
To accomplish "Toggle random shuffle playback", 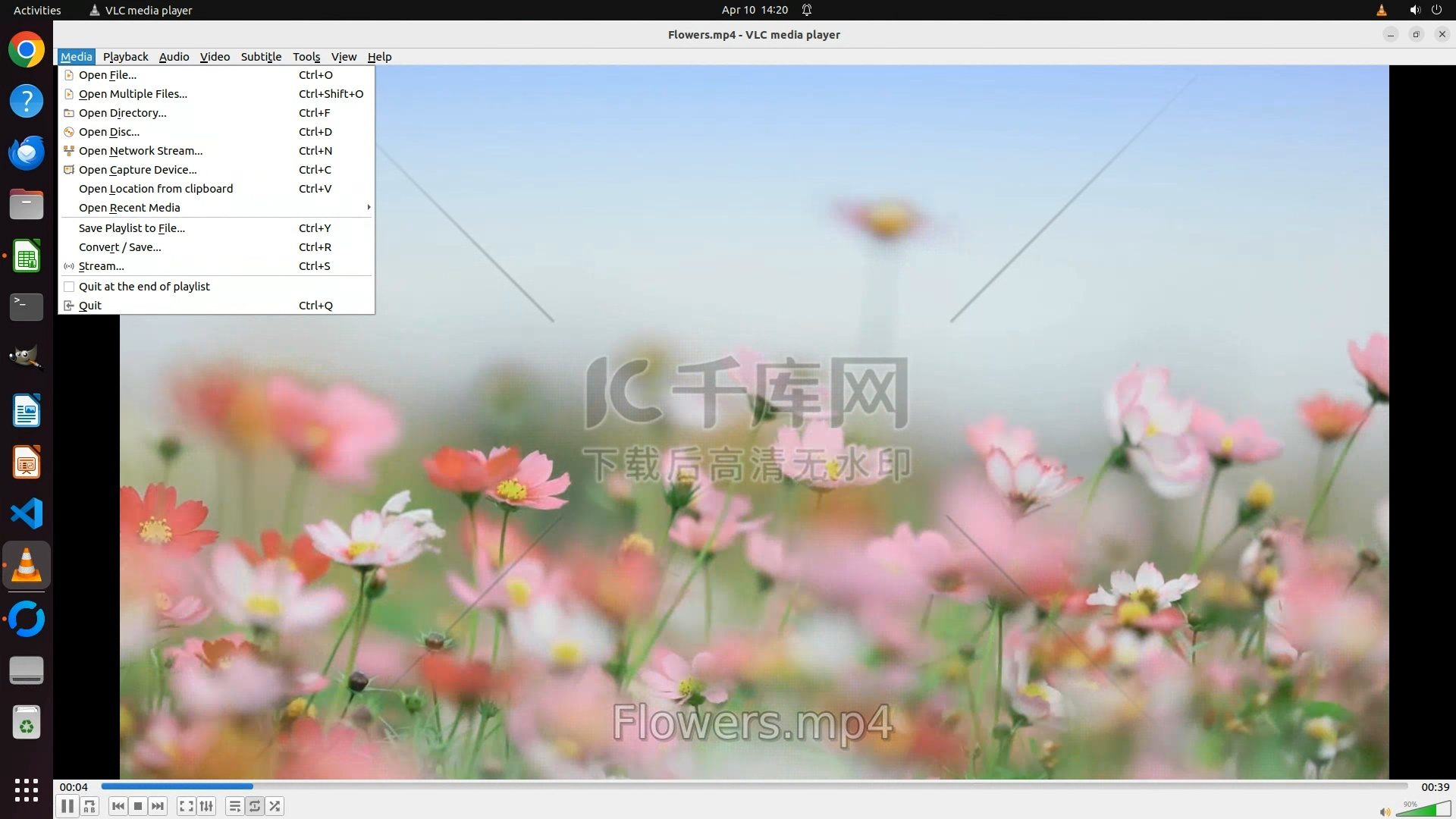I will tap(275, 806).
